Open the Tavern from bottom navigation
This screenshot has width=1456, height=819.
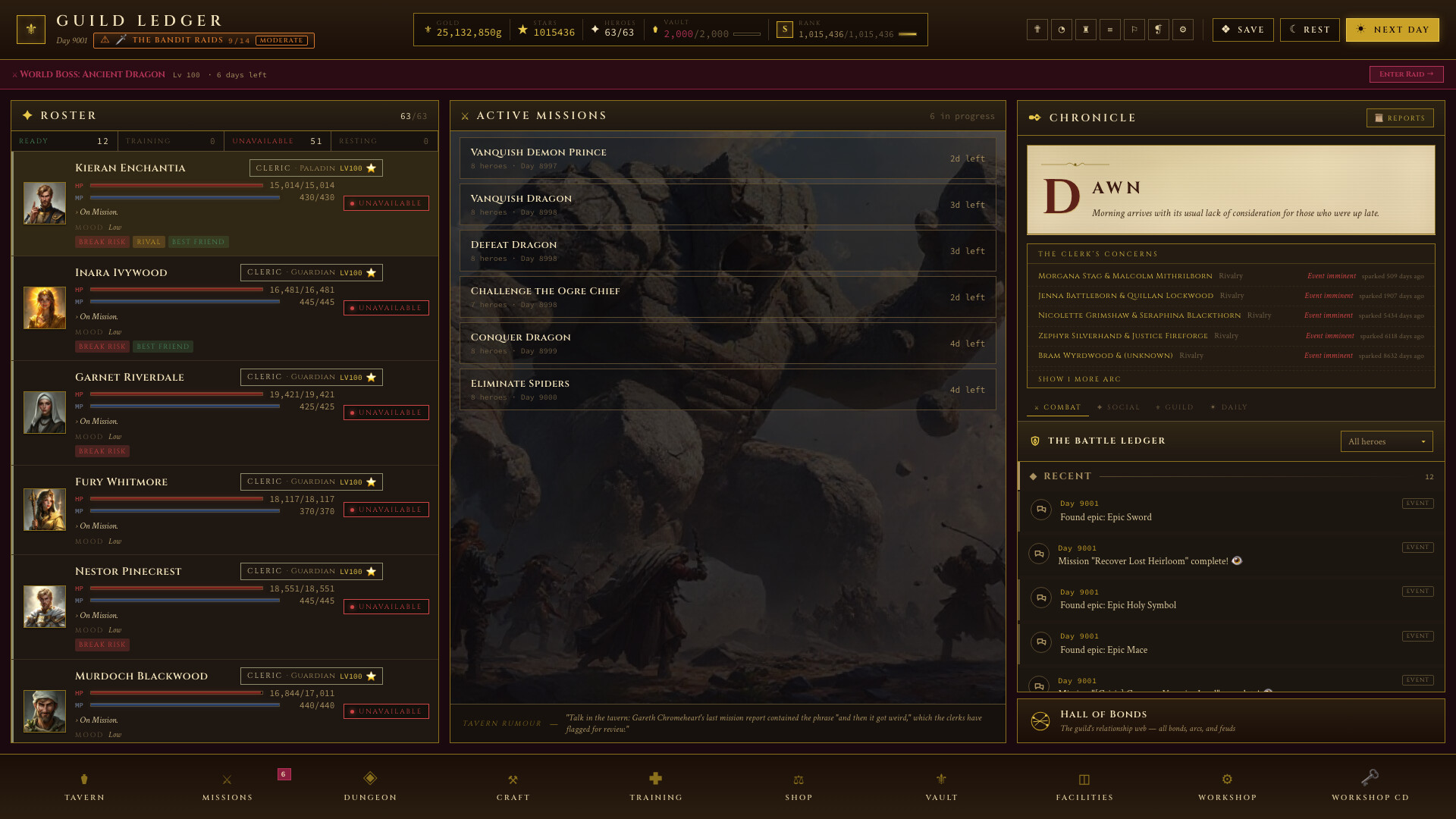[84, 786]
